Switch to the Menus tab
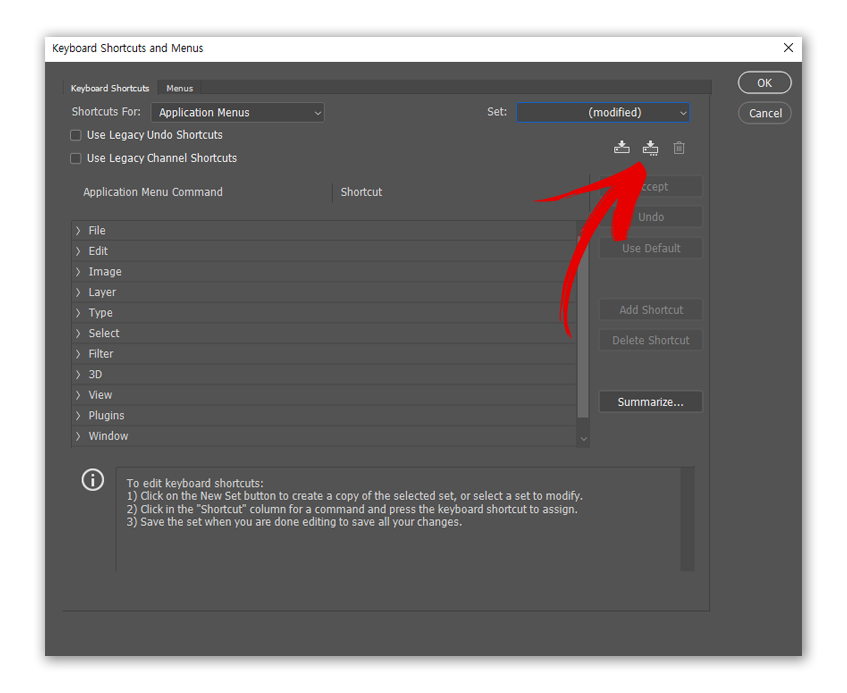The image size is (847, 693). click(179, 88)
